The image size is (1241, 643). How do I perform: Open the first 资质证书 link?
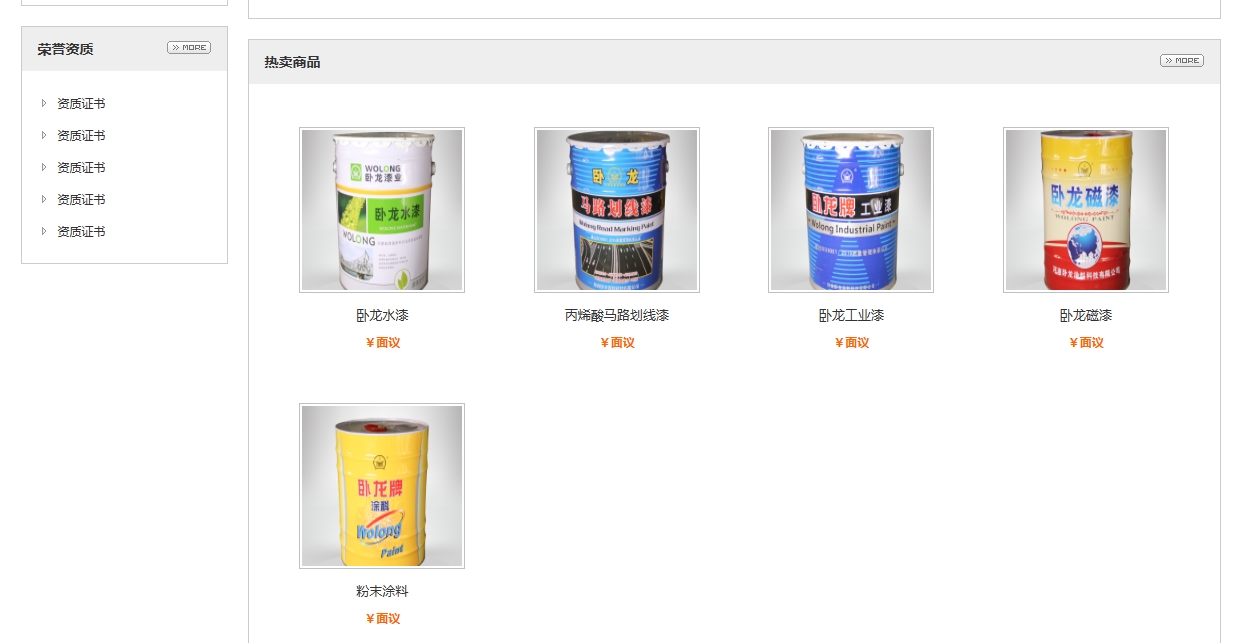(x=81, y=104)
